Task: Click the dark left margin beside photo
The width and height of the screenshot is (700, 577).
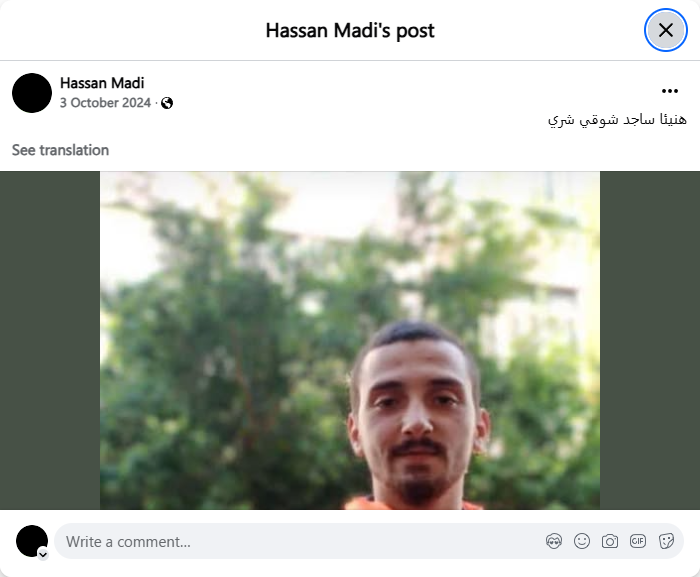Action: [50, 340]
